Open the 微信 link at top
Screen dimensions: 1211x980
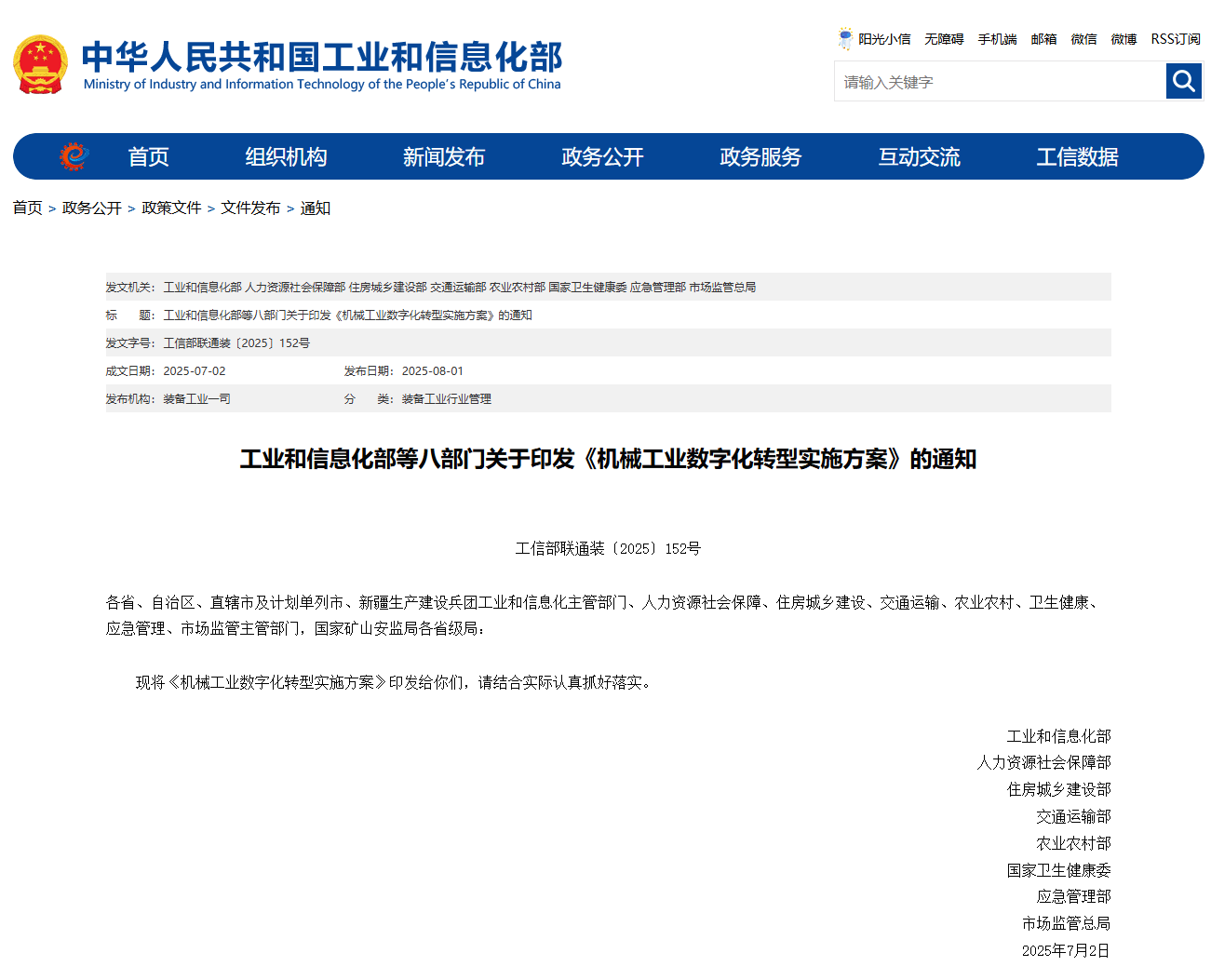(1083, 39)
